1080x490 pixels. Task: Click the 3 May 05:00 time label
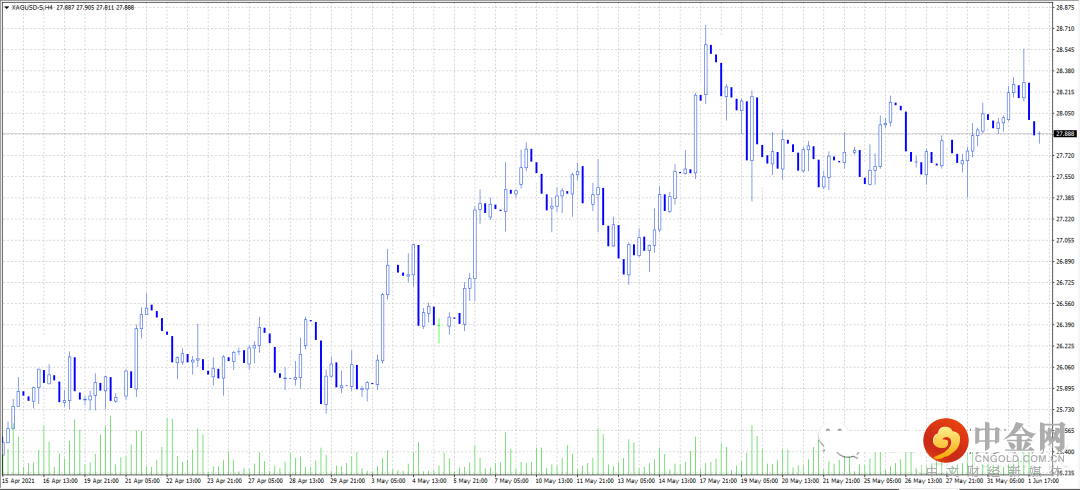pyautogui.click(x=388, y=480)
